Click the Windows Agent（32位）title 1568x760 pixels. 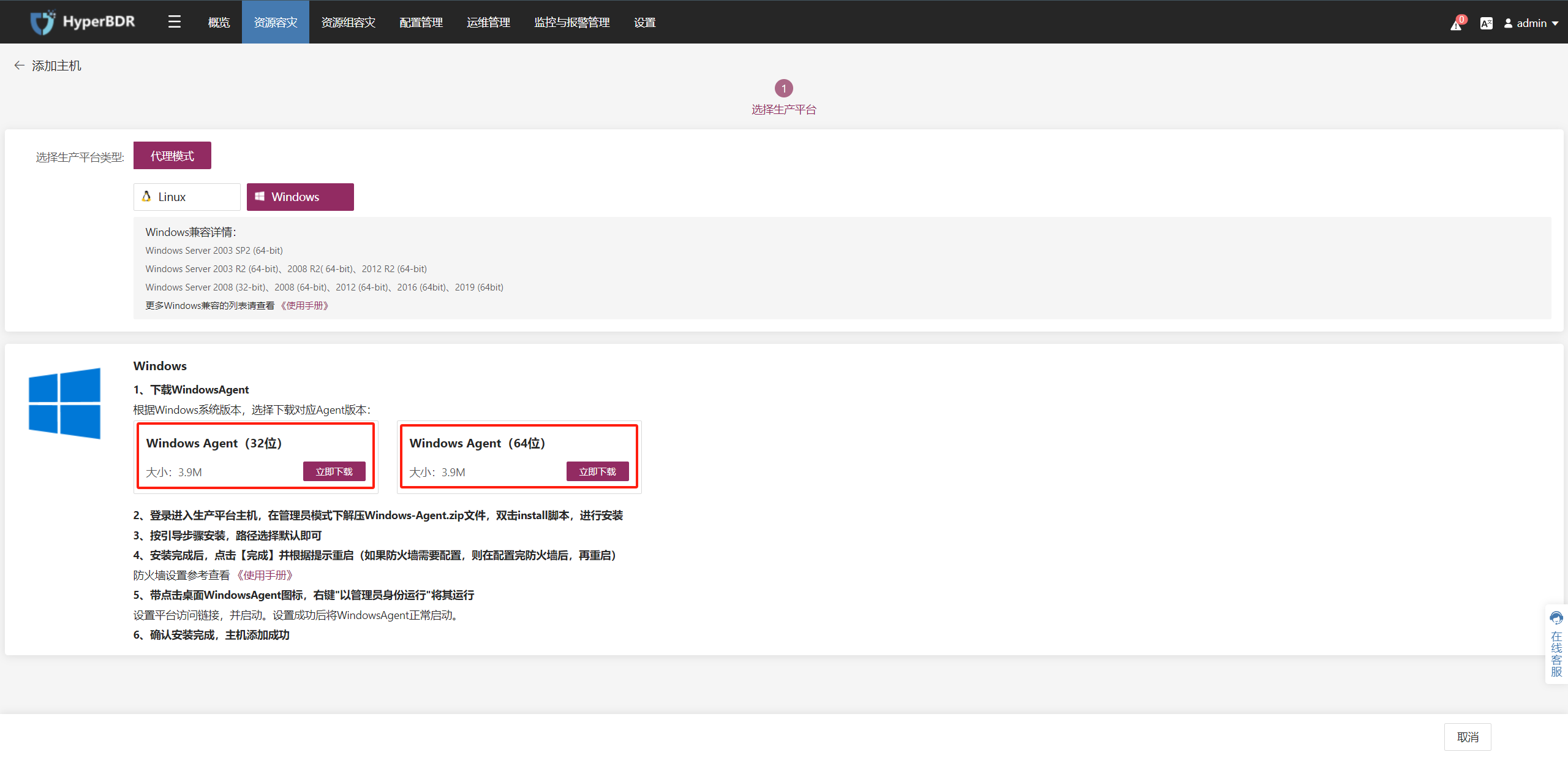click(214, 443)
